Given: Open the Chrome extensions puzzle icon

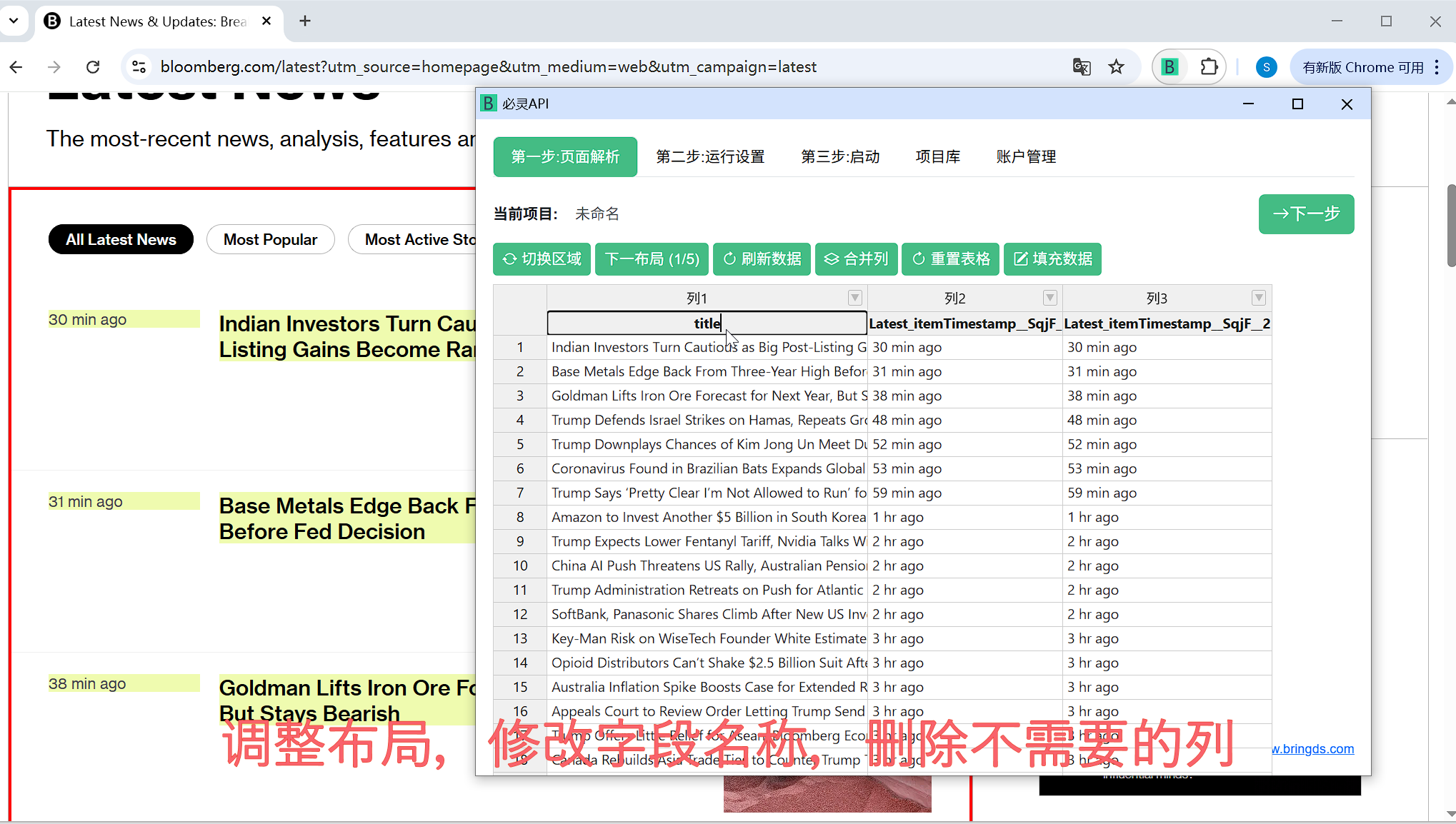Looking at the screenshot, I should (1209, 67).
